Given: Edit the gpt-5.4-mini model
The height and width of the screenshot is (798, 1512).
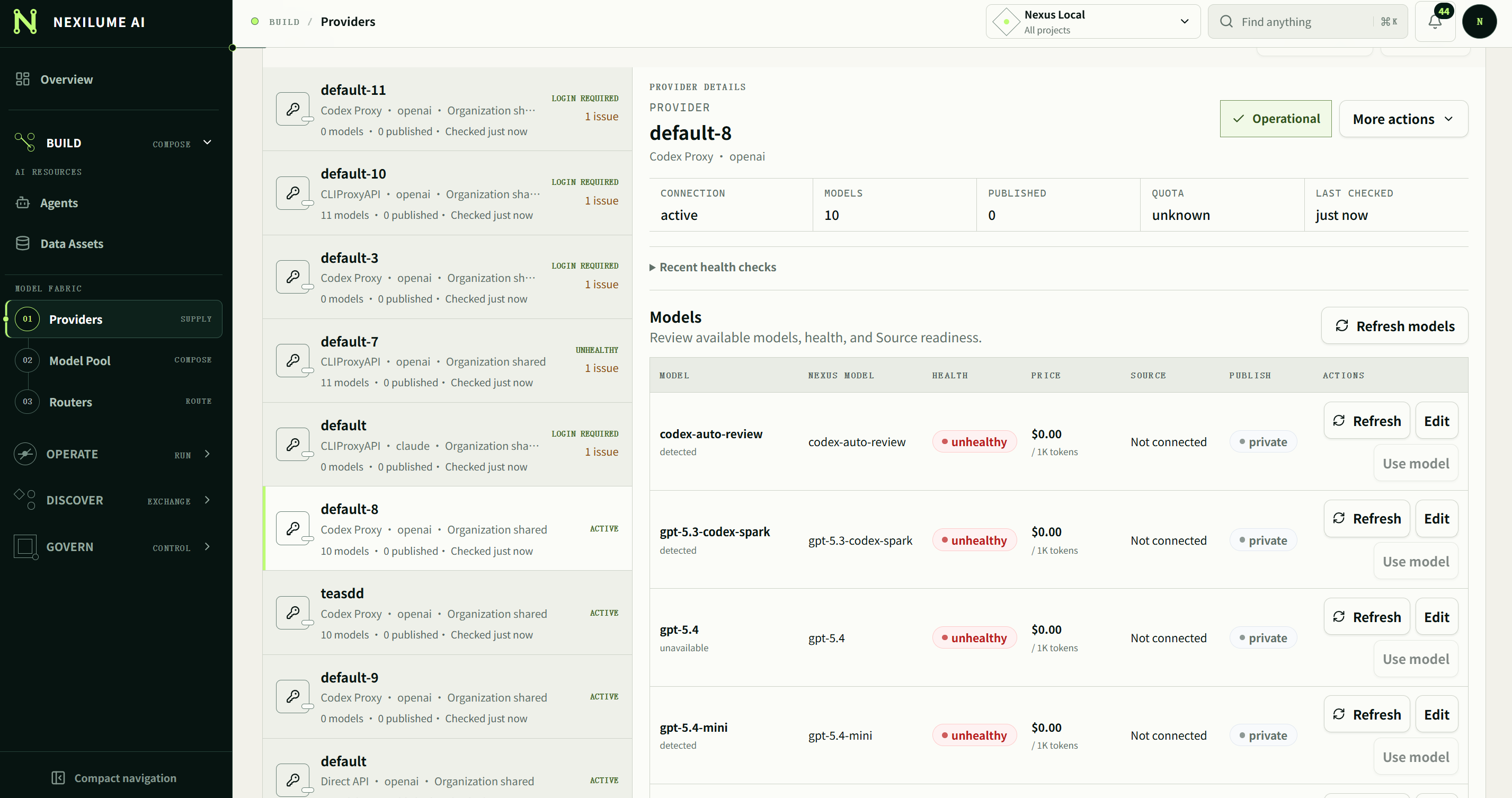Looking at the screenshot, I should coord(1436,714).
